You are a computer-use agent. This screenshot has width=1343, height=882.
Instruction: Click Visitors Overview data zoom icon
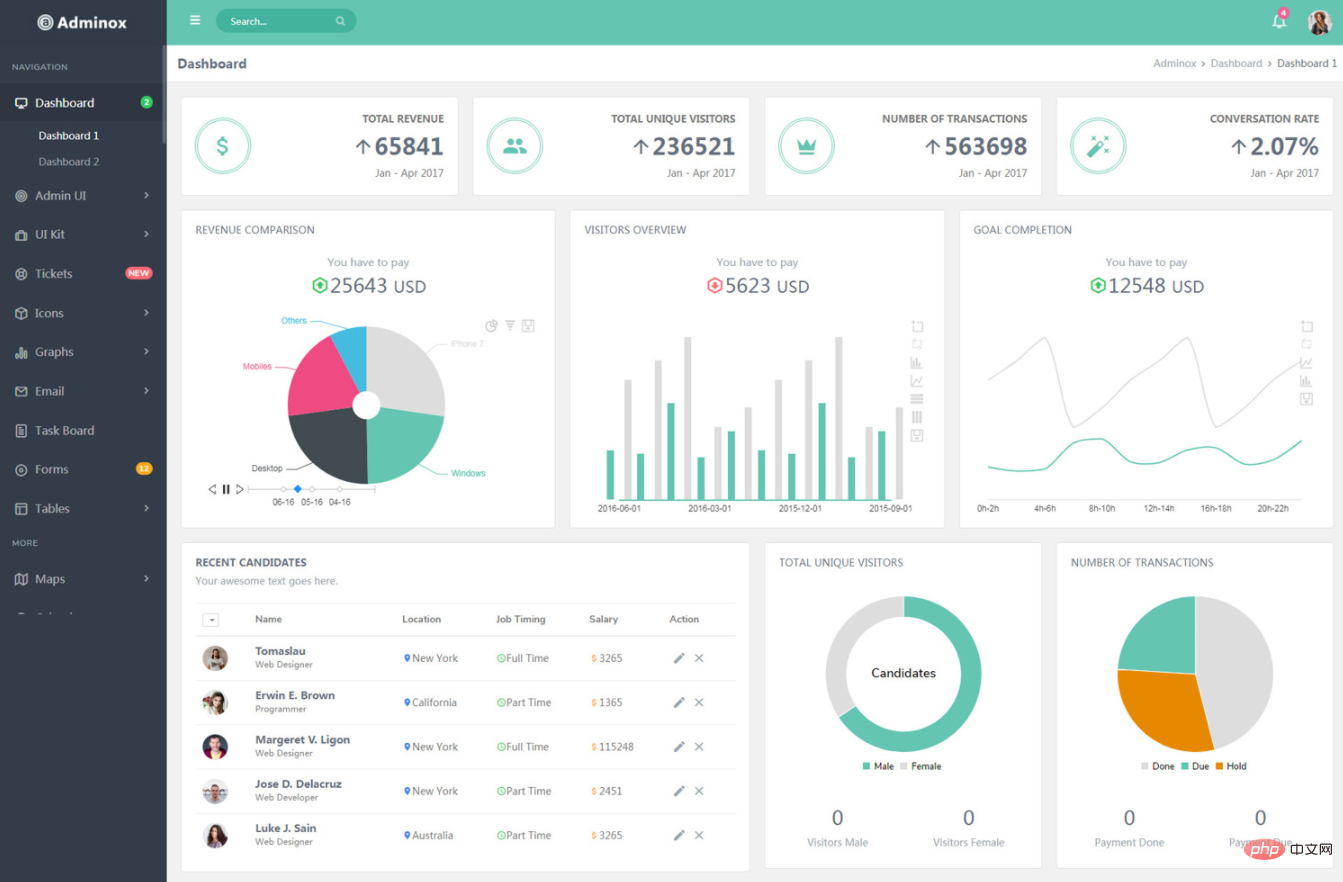coord(917,326)
